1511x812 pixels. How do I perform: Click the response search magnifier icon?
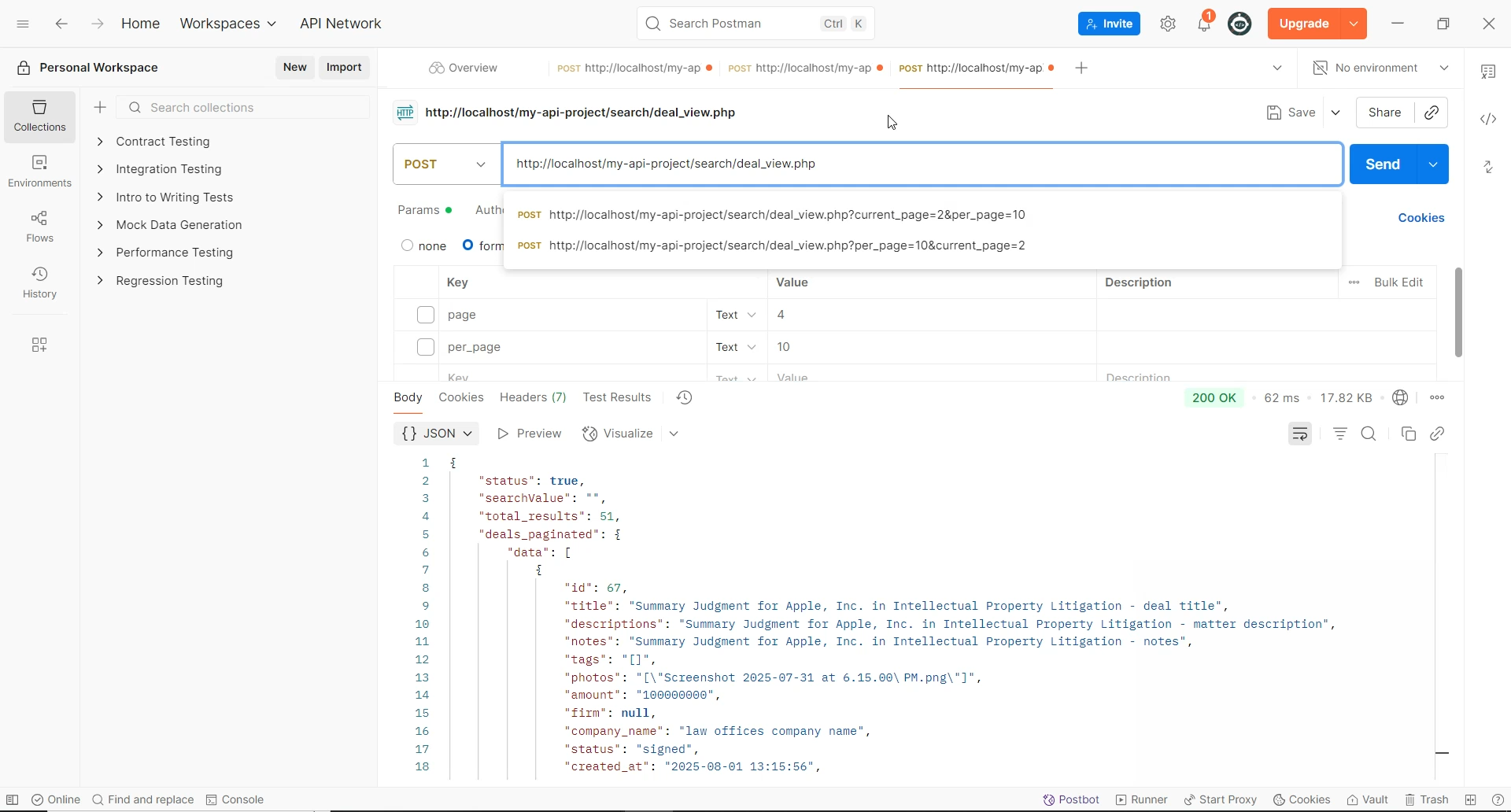coord(1369,434)
